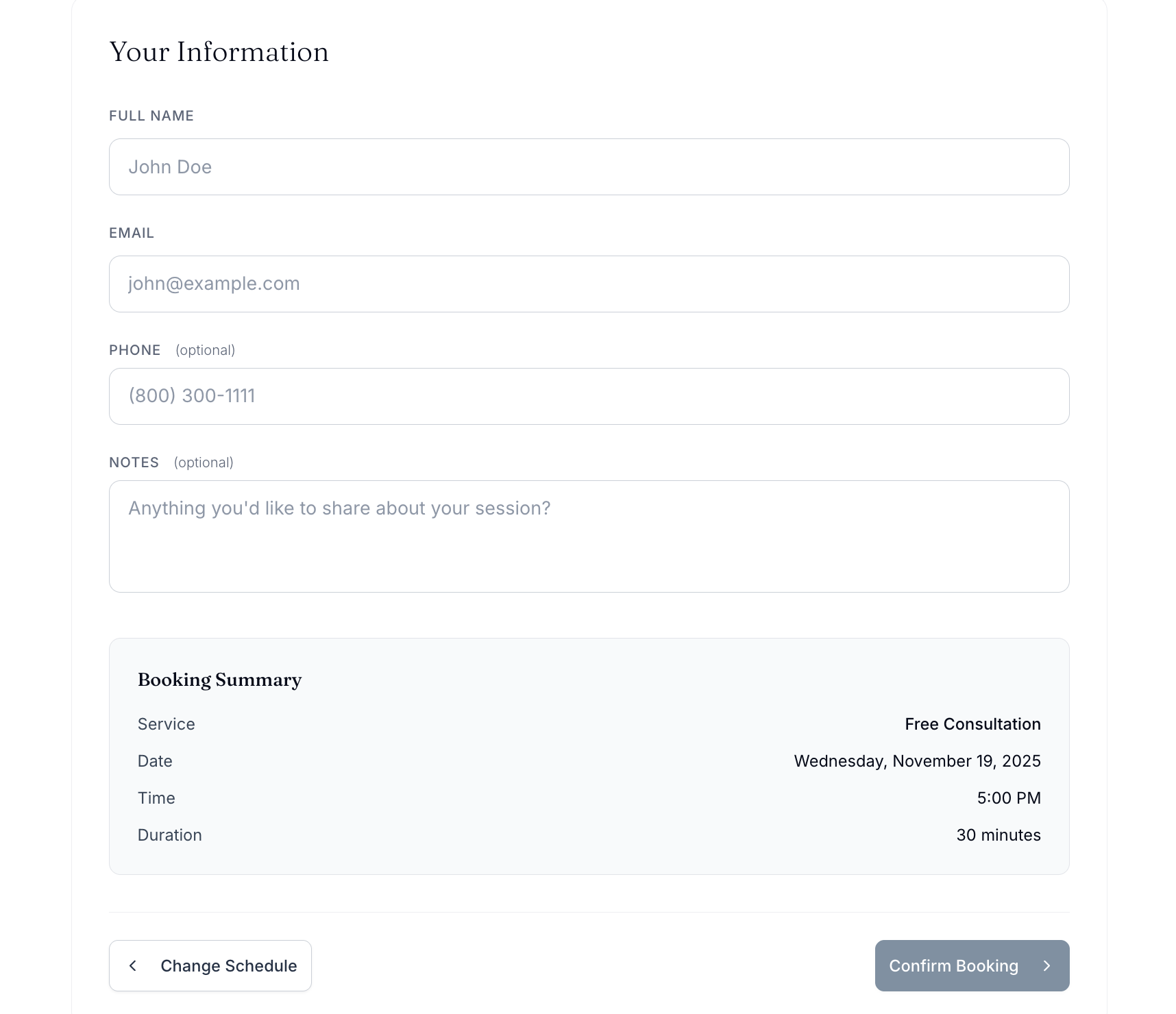Viewport: 1176px width, 1014px height.
Task: Click the forward chevron on Confirm Booking
Action: pyautogui.click(x=1046, y=966)
